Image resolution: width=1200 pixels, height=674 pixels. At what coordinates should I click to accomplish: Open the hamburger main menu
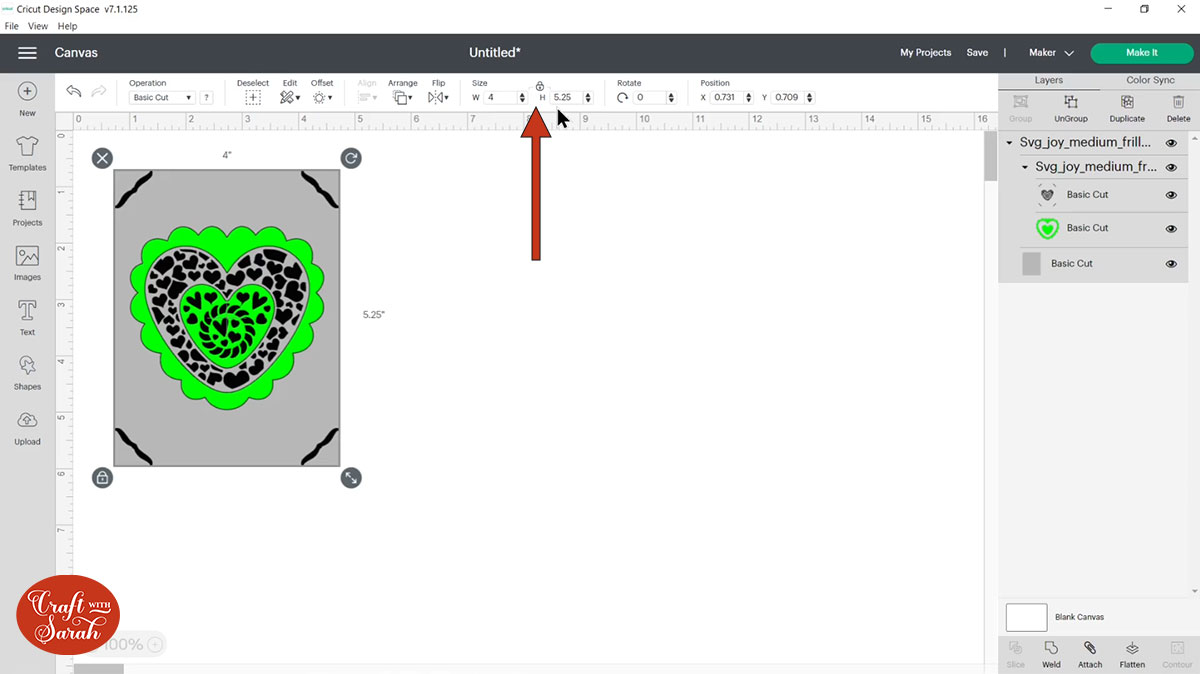pos(27,52)
